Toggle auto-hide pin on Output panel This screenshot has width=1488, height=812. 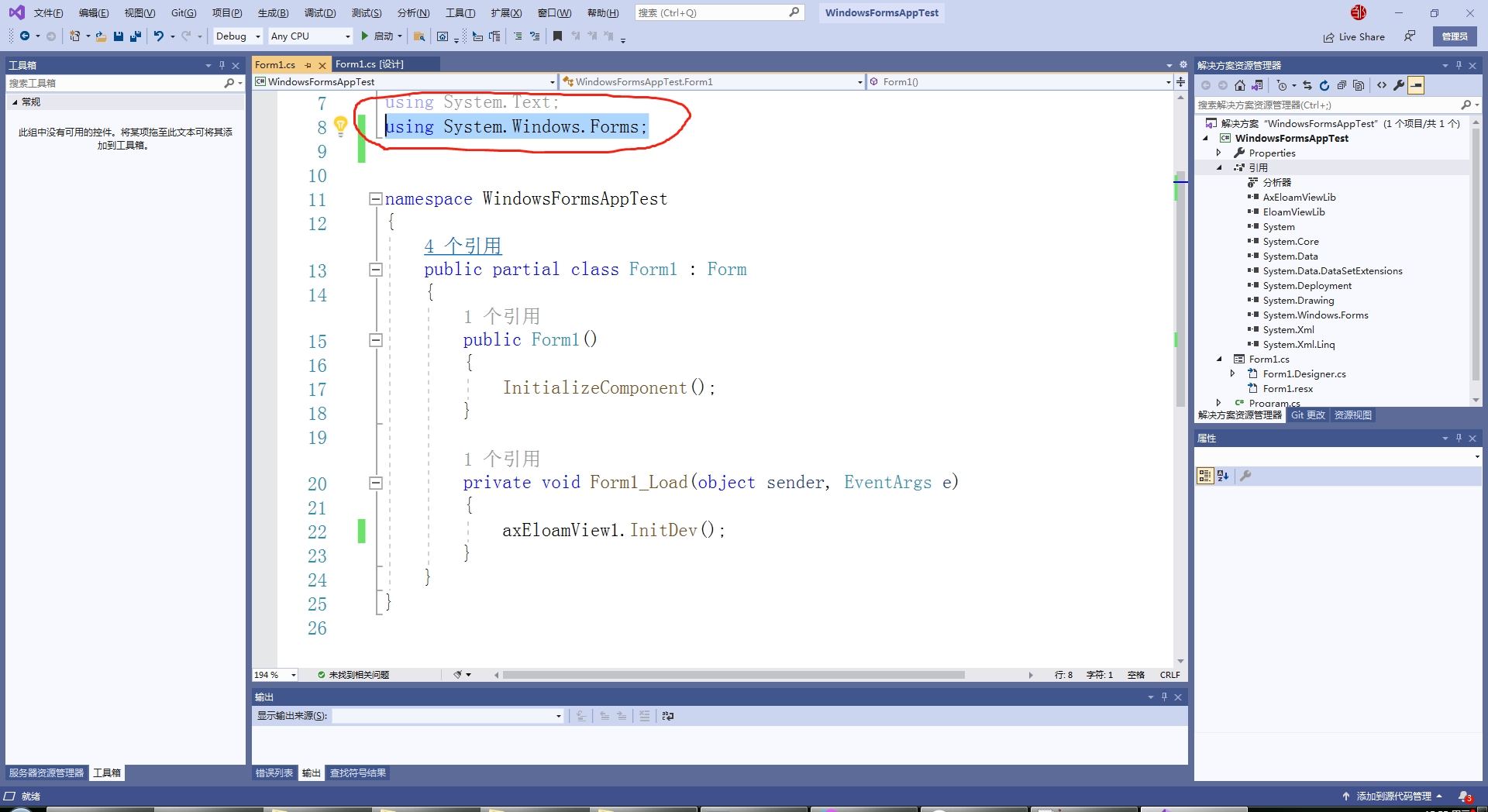[1164, 697]
